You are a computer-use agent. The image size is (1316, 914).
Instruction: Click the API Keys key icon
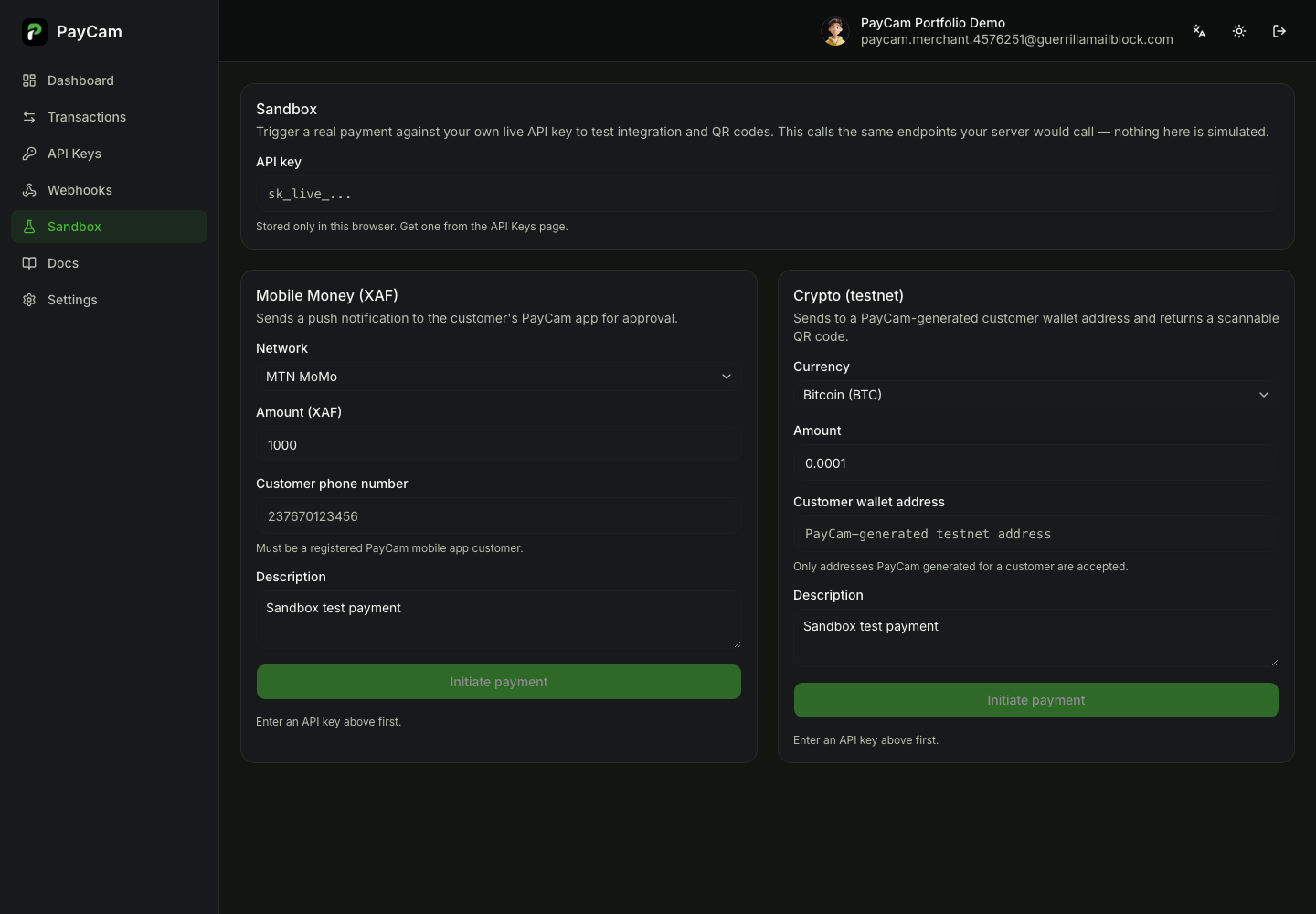coord(29,154)
